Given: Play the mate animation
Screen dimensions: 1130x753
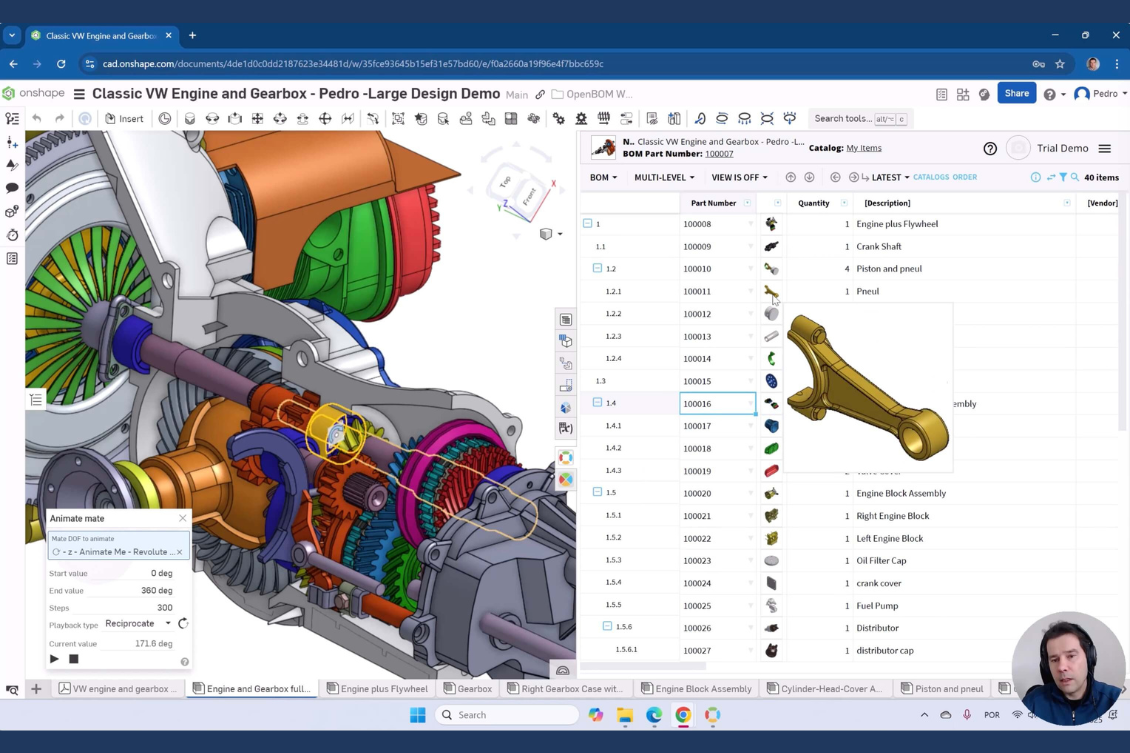Looking at the screenshot, I should [54, 659].
